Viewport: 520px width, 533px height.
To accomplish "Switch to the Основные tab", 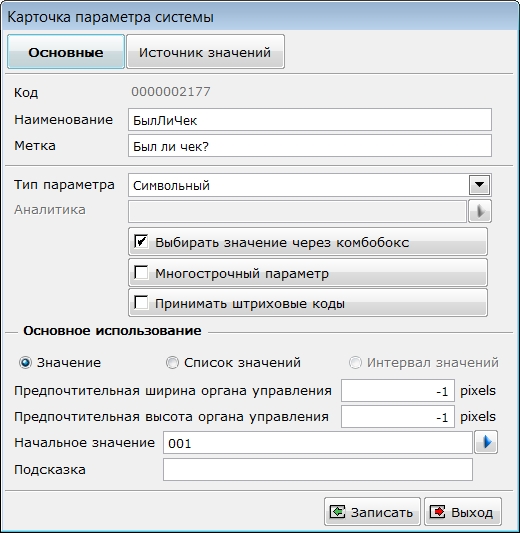I will click(66, 52).
